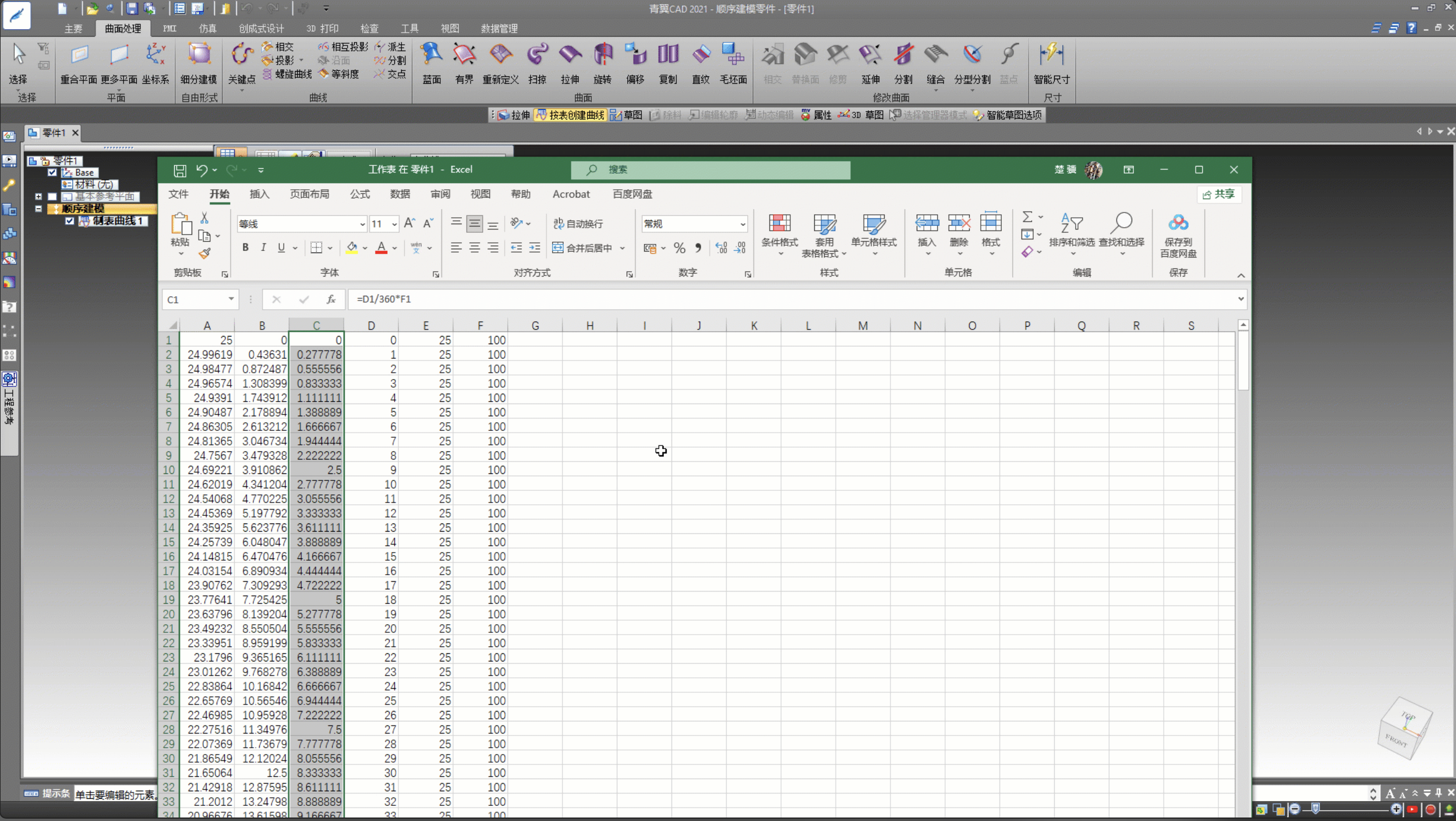The height and width of the screenshot is (821, 1456).
Task: Expand 基本参考平面 tree node
Action: [38, 197]
